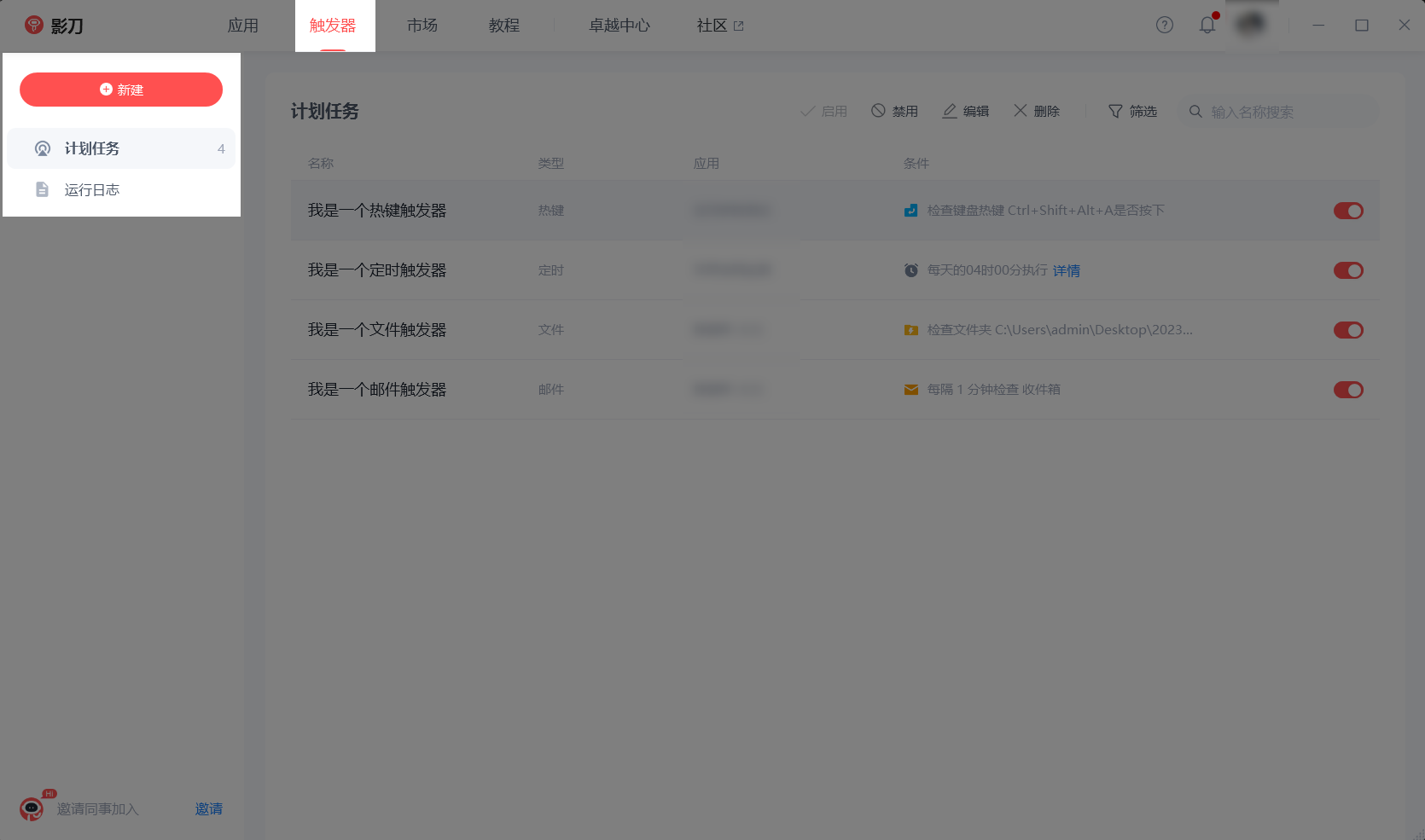Open 运行日志 in the sidebar
This screenshot has width=1425, height=840.
point(92,189)
